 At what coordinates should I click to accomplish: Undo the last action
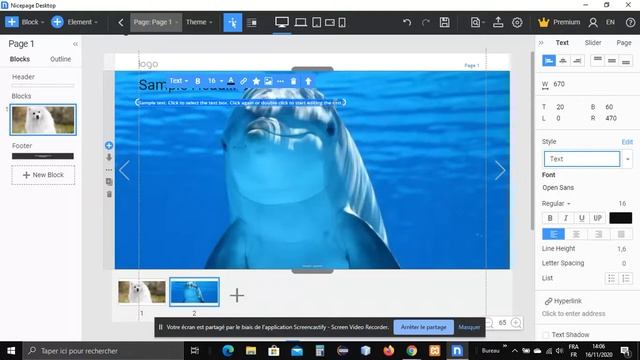[x=407, y=22]
